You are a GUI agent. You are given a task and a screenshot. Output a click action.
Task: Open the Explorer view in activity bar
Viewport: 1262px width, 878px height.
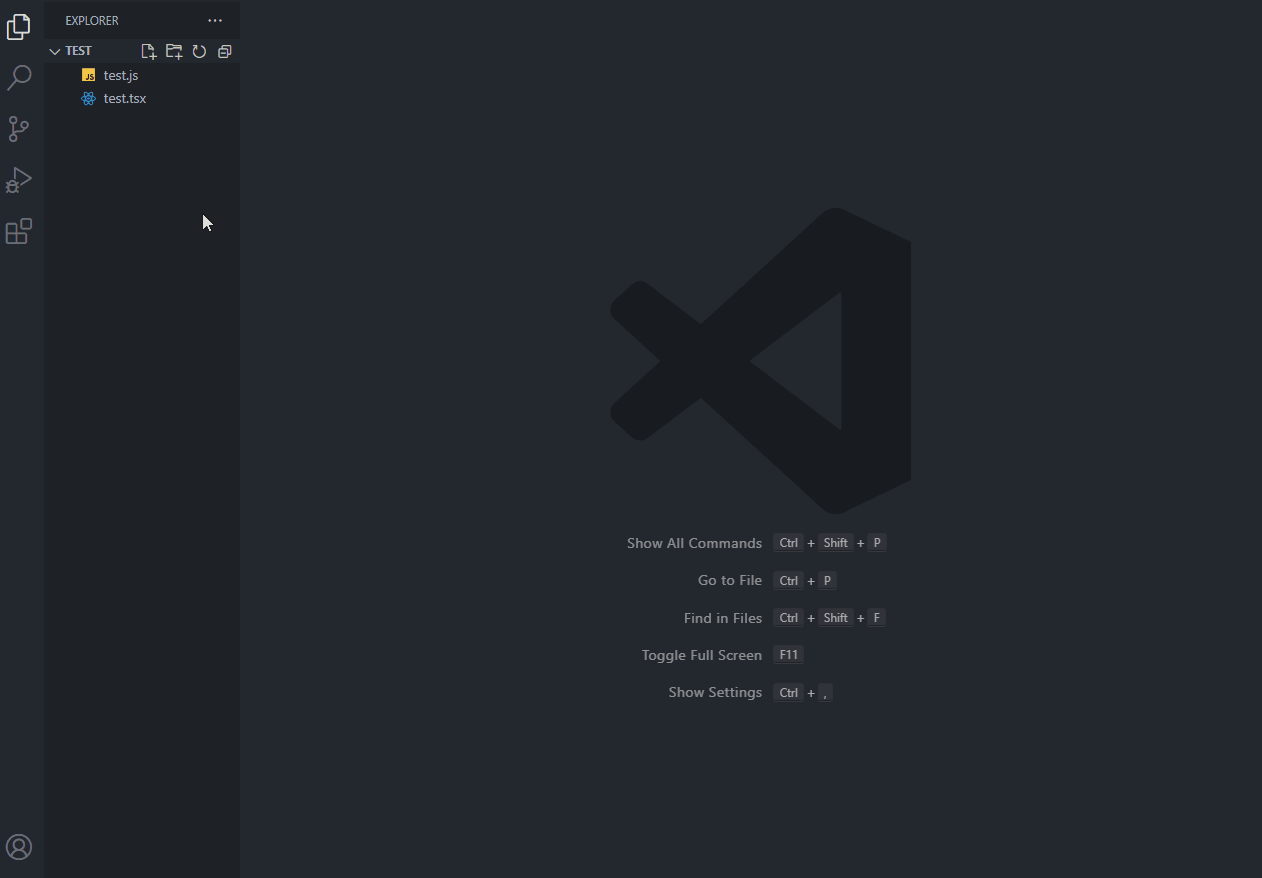tap(19, 27)
